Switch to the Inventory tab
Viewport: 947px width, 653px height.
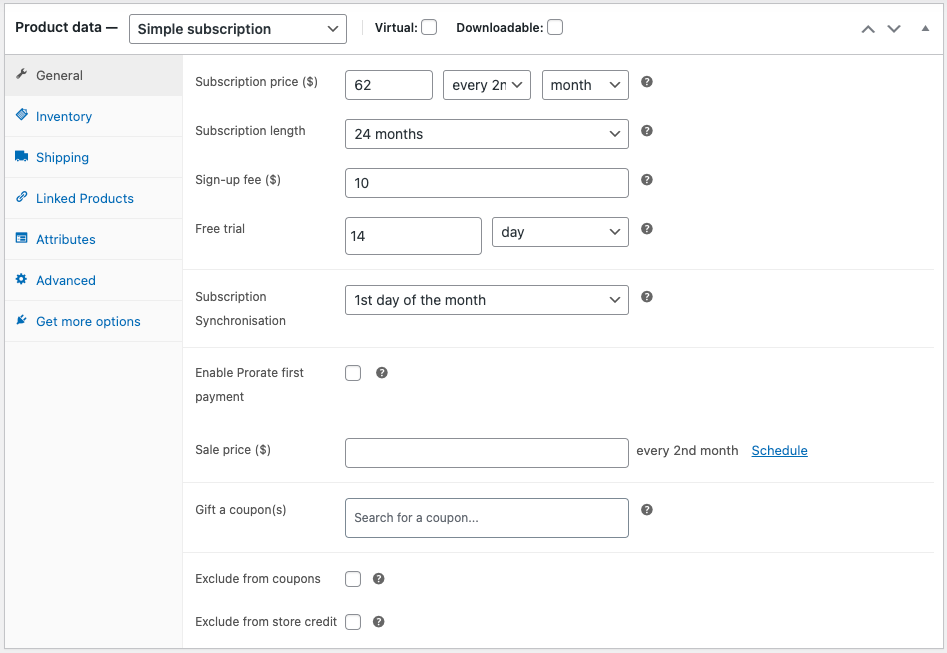[x=94, y=117]
